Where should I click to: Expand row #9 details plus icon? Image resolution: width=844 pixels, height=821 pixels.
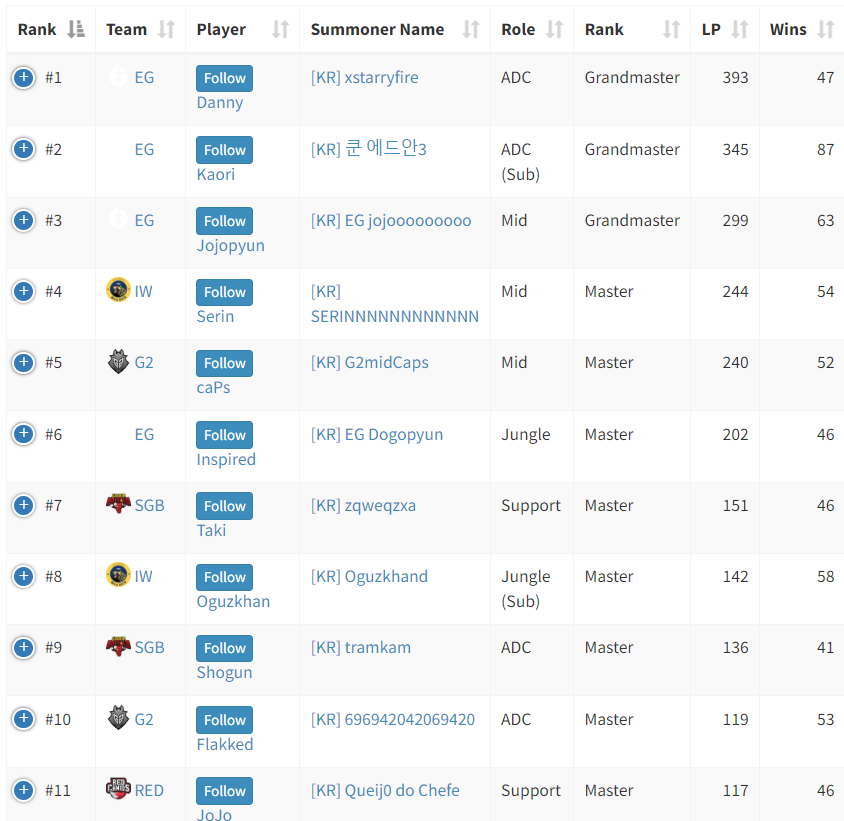[24, 647]
